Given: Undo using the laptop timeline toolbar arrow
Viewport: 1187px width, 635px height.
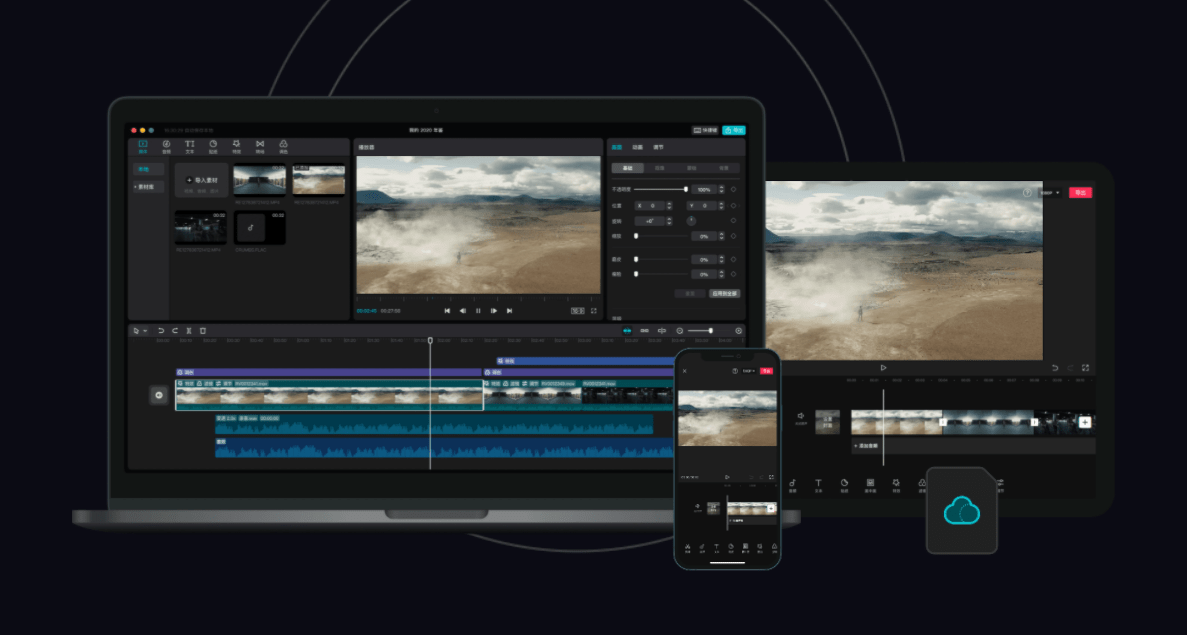Looking at the screenshot, I should click(x=161, y=330).
